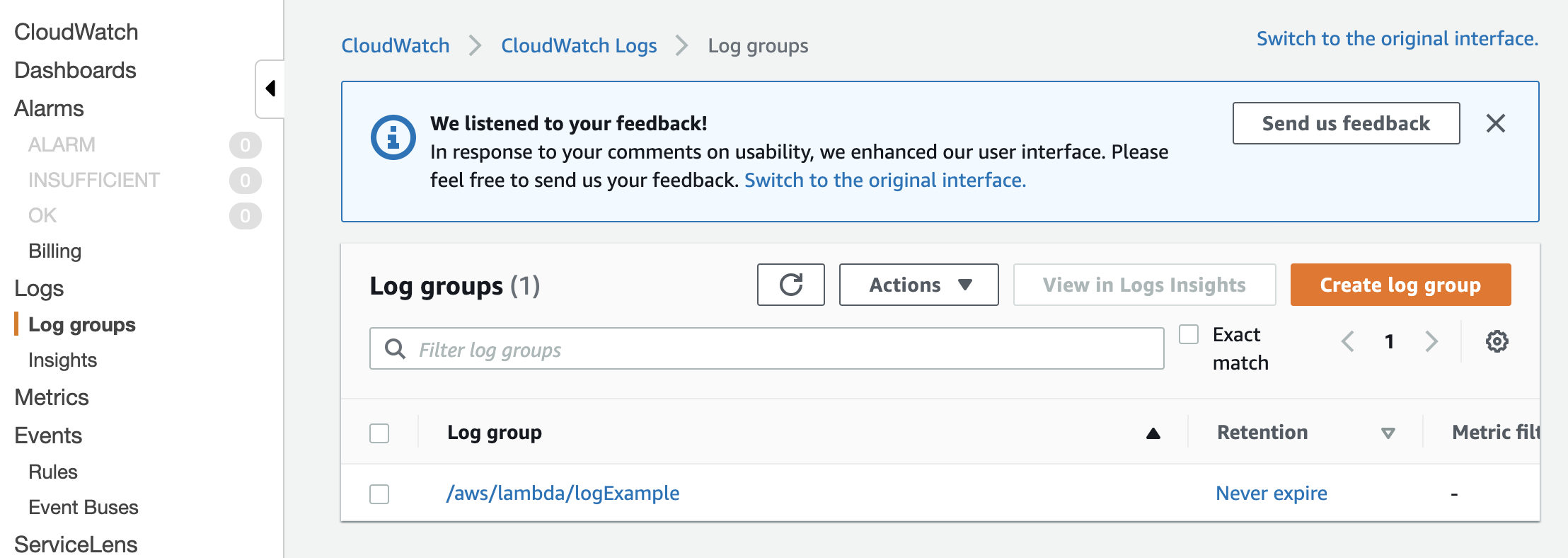Viewport: 1568px width, 558px height.
Task: Click the refresh log groups button
Action: [790, 285]
